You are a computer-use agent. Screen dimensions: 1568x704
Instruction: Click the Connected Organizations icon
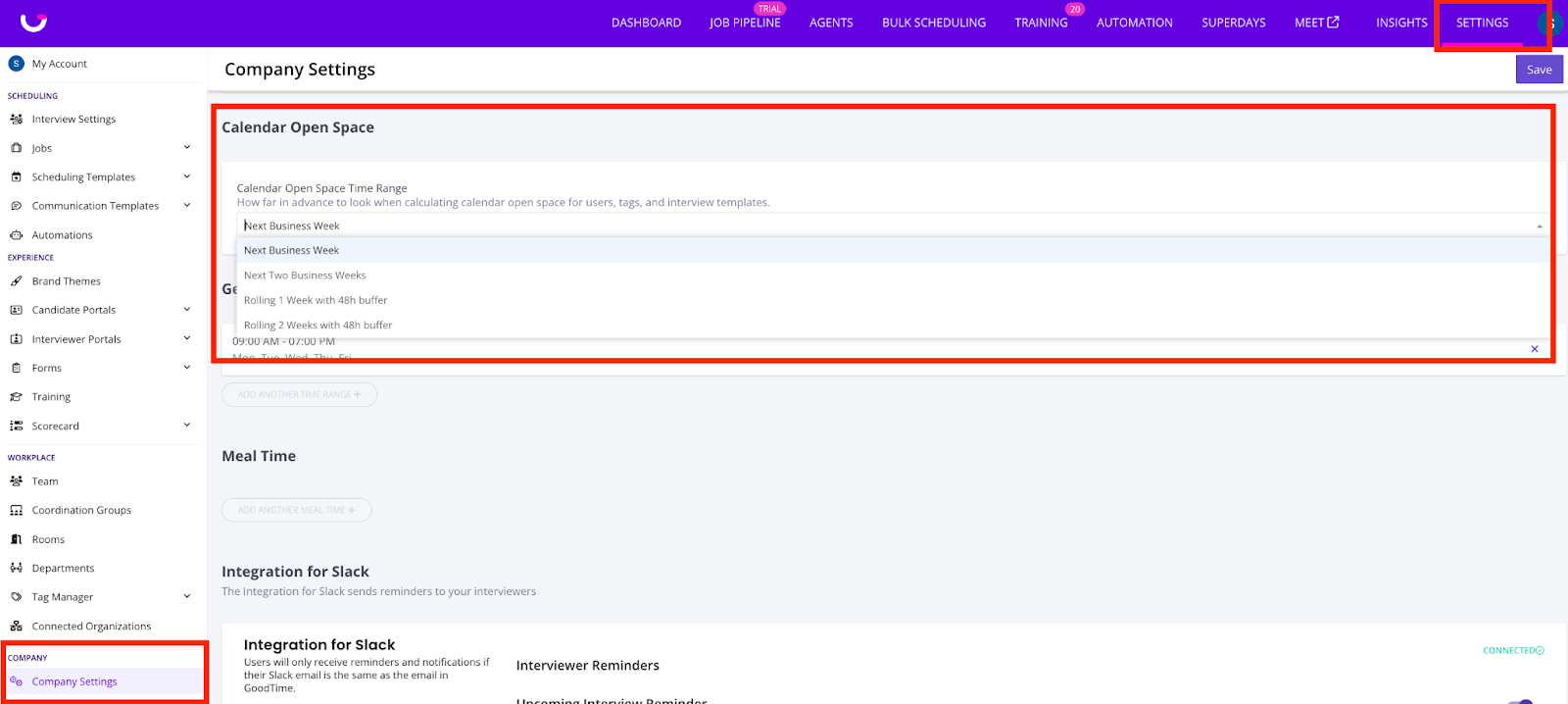pos(16,626)
